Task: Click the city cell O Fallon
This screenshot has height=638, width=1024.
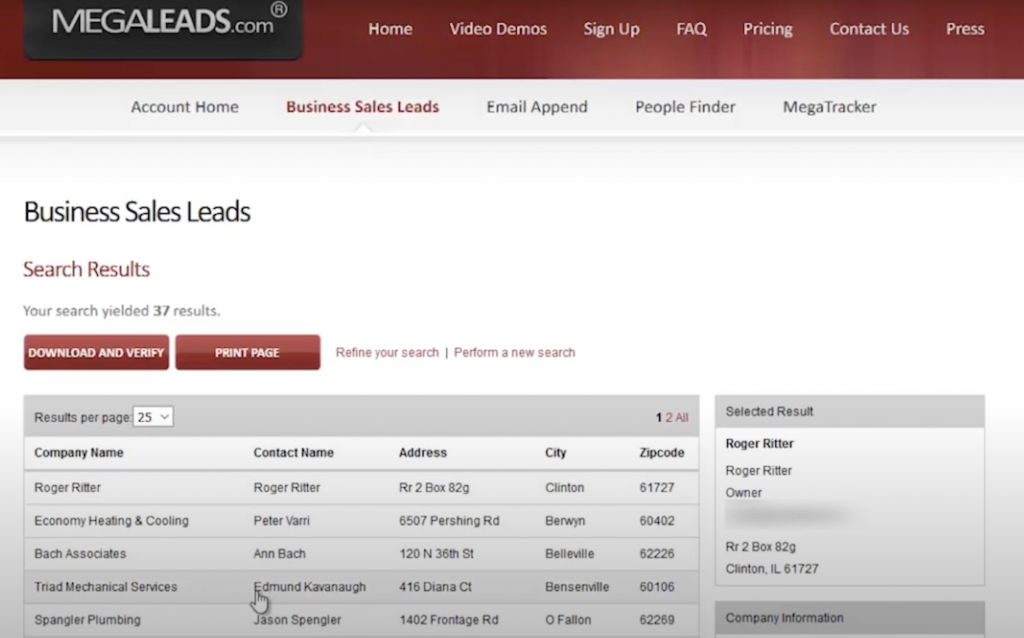Action: (568, 620)
